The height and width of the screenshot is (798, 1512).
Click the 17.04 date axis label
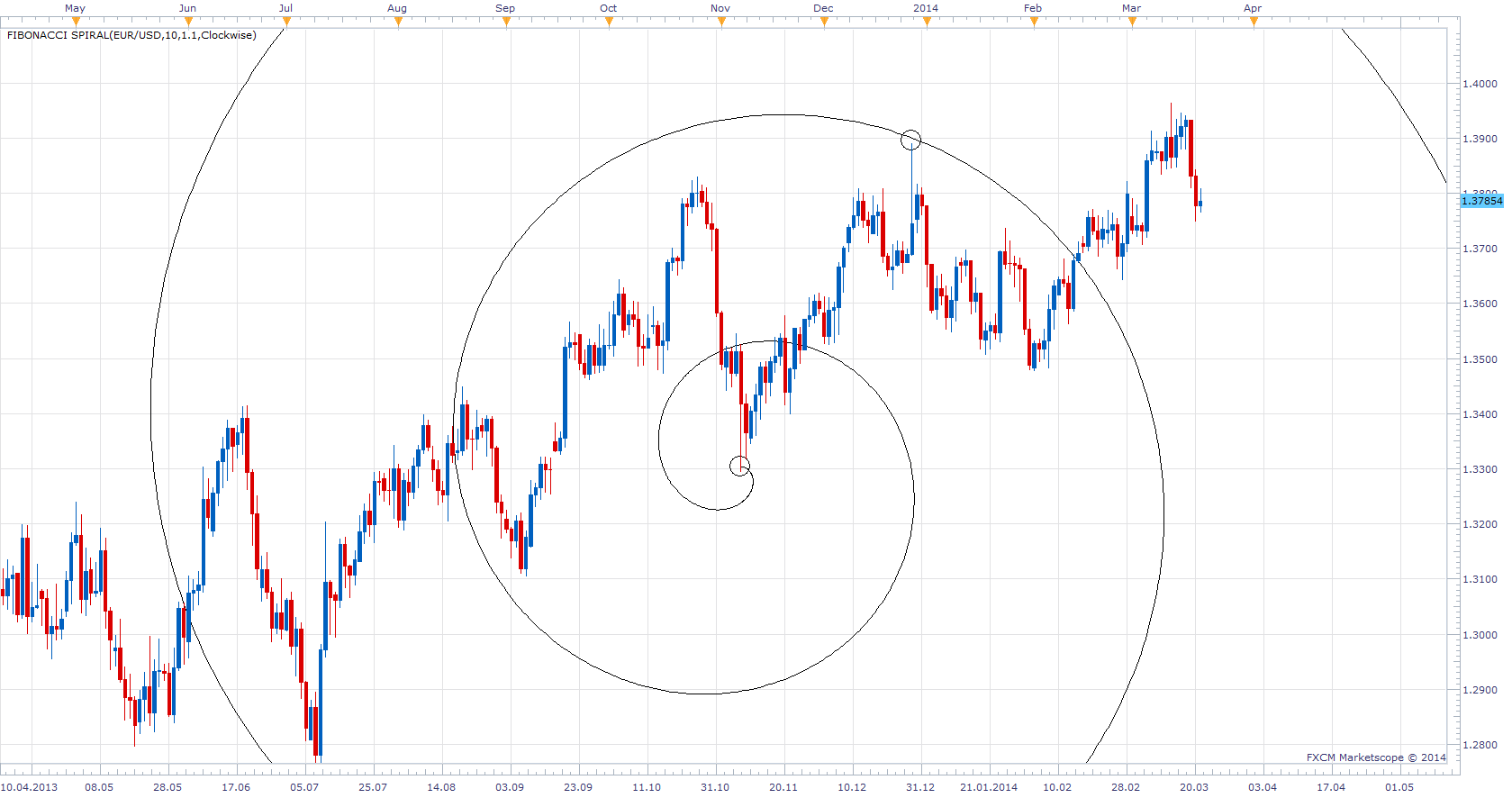[1331, 787]
